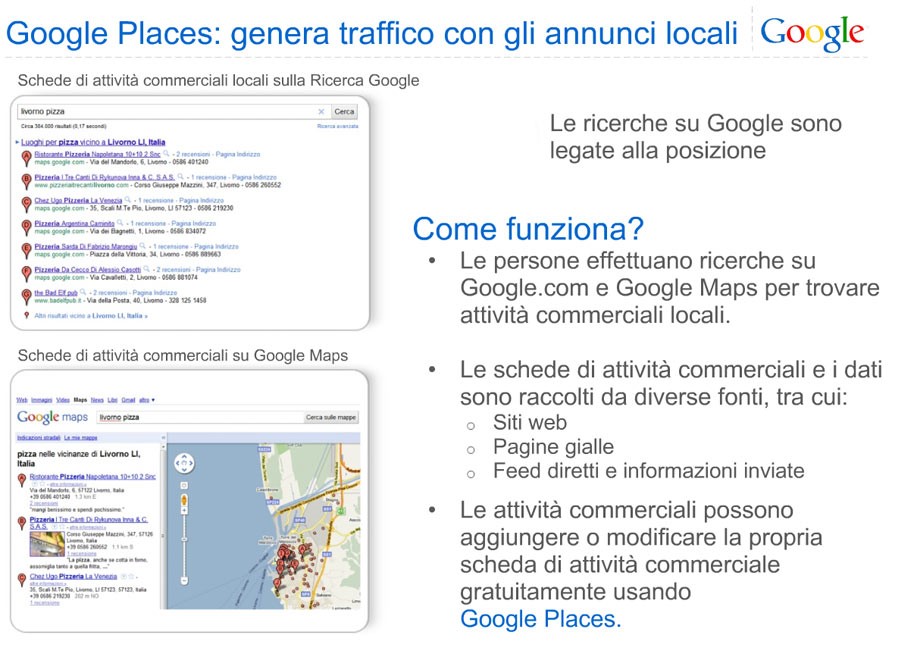The image size is (900, 654).
Task: Select the Gmail link in top bar
Action: click(x=129, y=400)
